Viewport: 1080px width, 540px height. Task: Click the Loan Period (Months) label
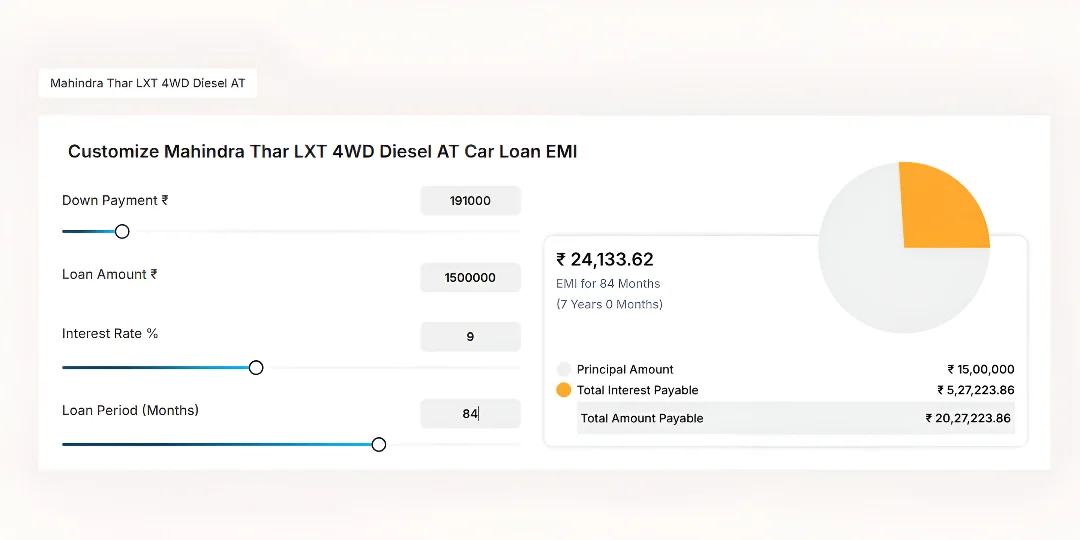click(130, 411)
